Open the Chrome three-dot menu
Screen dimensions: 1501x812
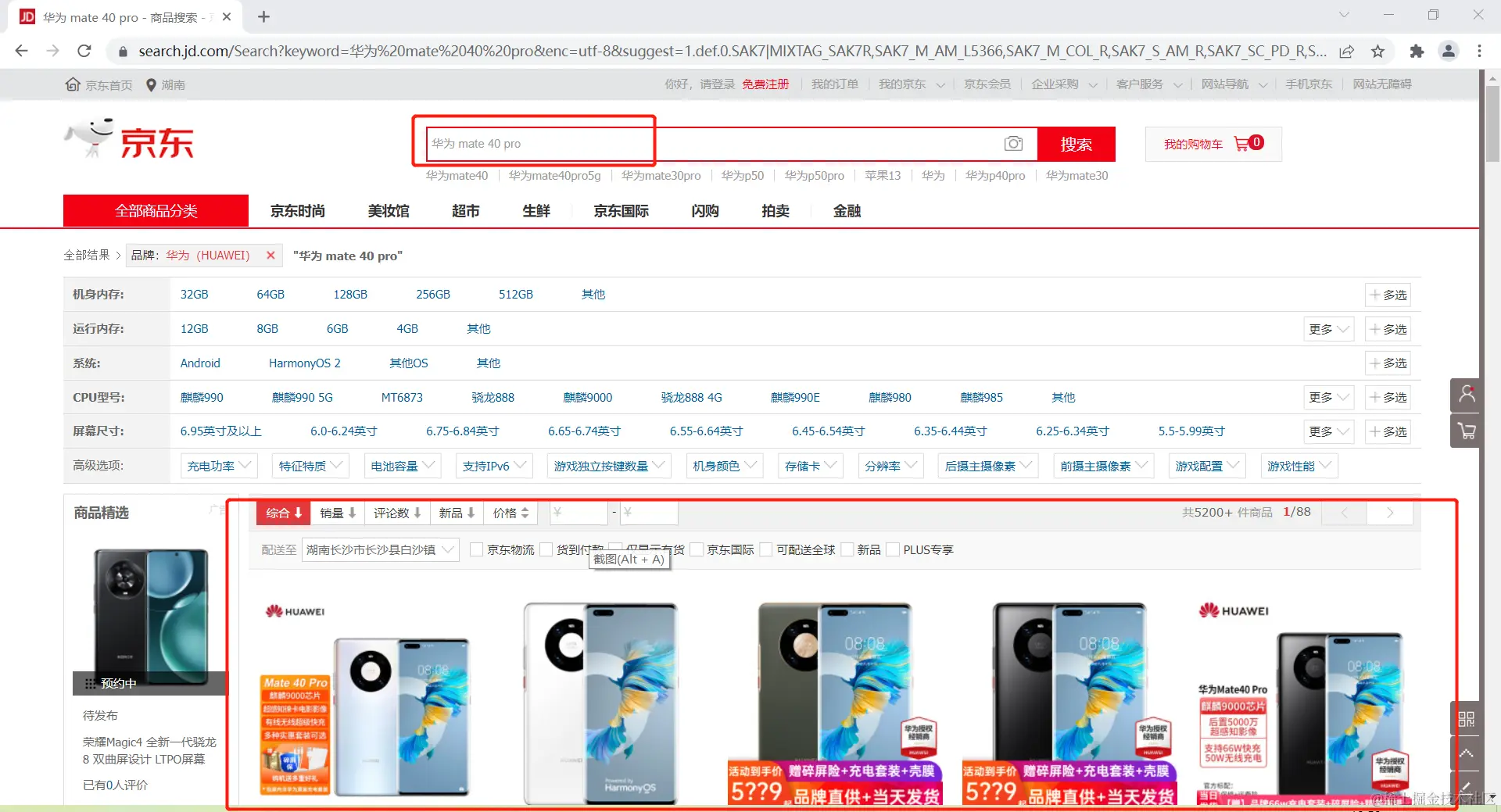1479,52
